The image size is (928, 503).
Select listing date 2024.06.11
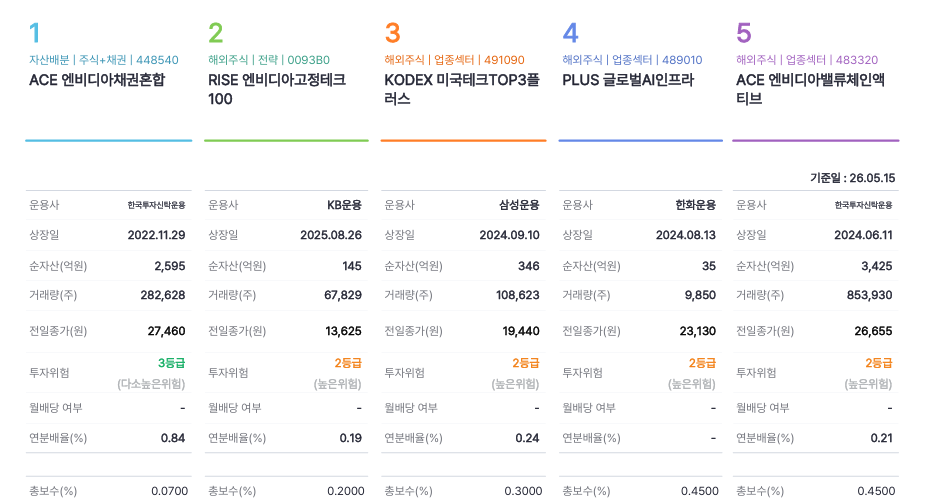[x=863, y=235]
